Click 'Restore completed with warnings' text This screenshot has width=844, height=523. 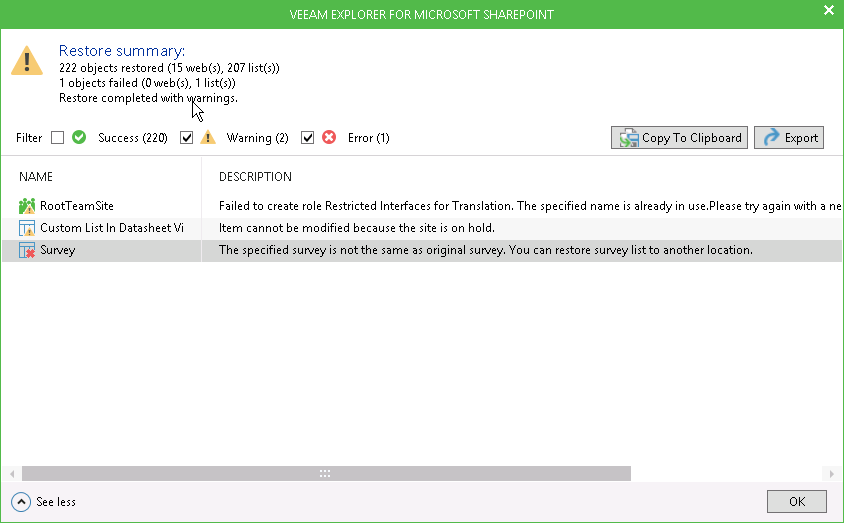(148, 98)
